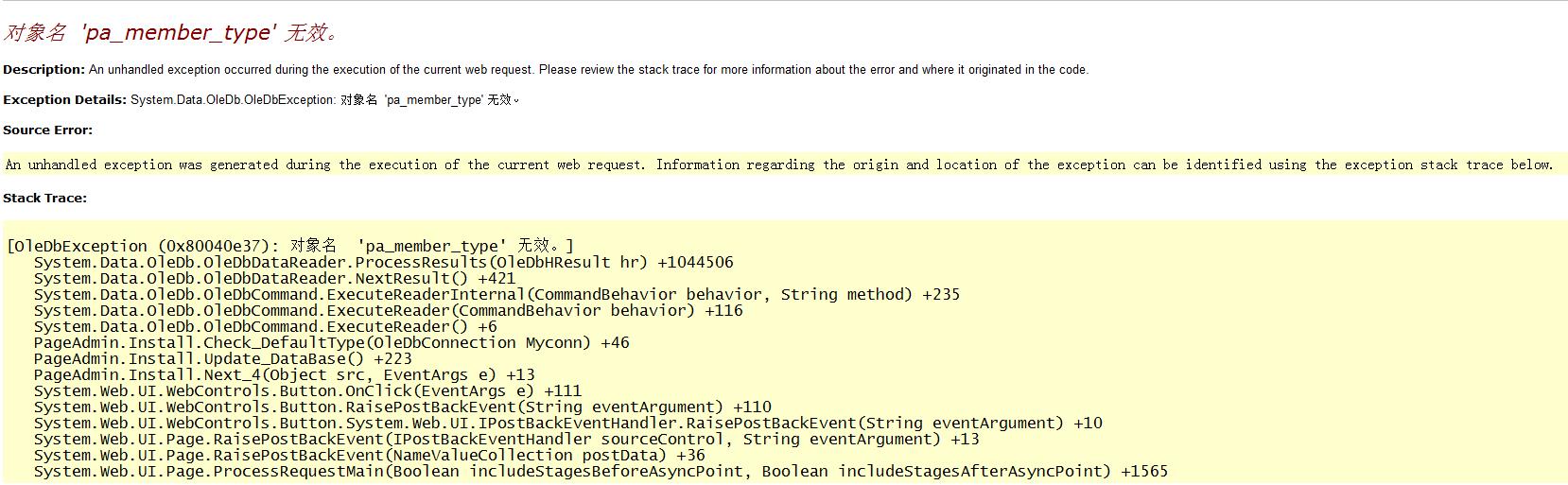The width and height of the screenshot is (1568, 485).
Task: Click the 'Stack Trace:' label
Action: (x=44, y=198)
